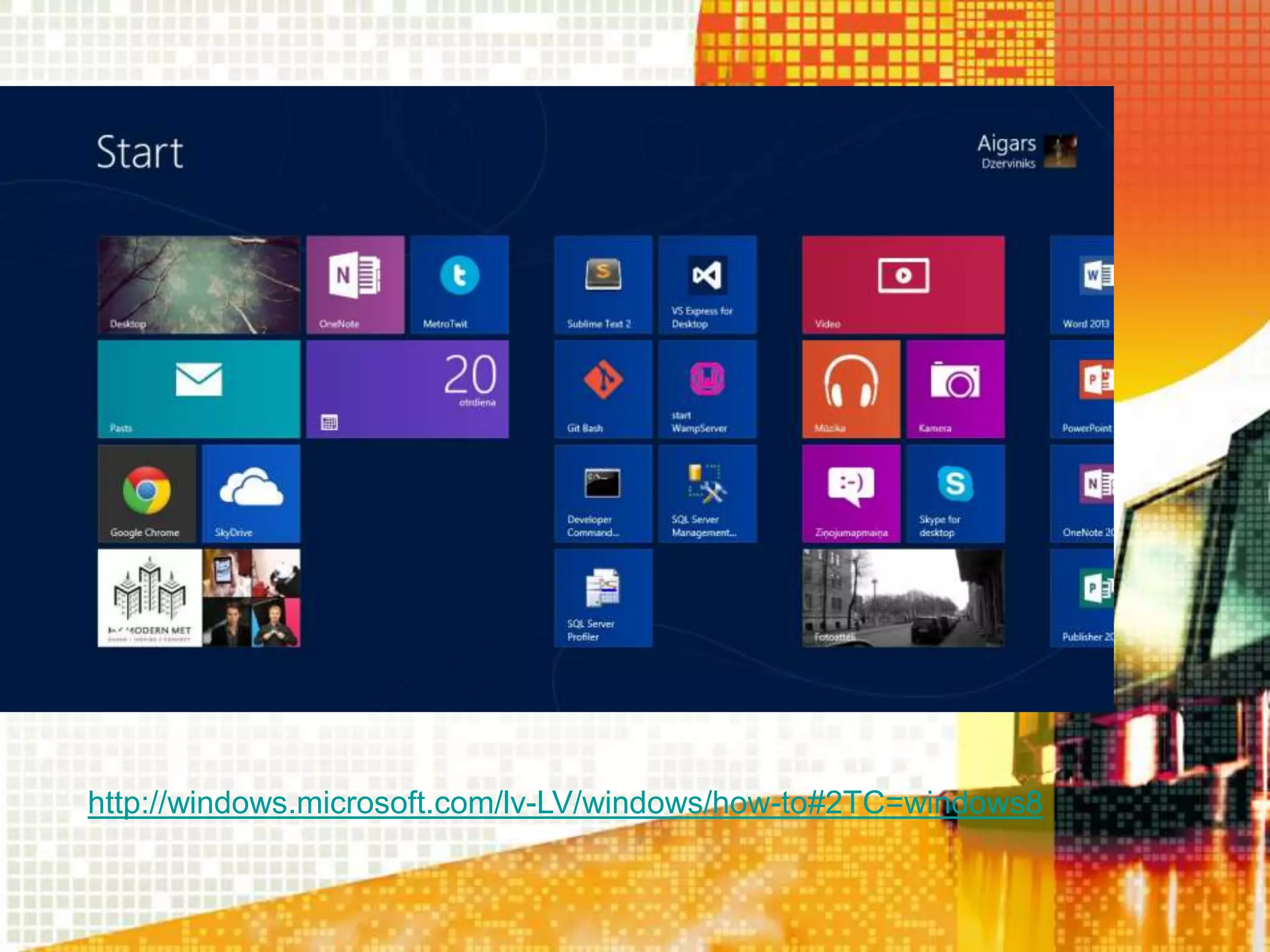The width and height of the screenshot is (1270, 952).
Task: Launch PowerPoint tile
Action: pyautogui.click(x=1082, y=389)
